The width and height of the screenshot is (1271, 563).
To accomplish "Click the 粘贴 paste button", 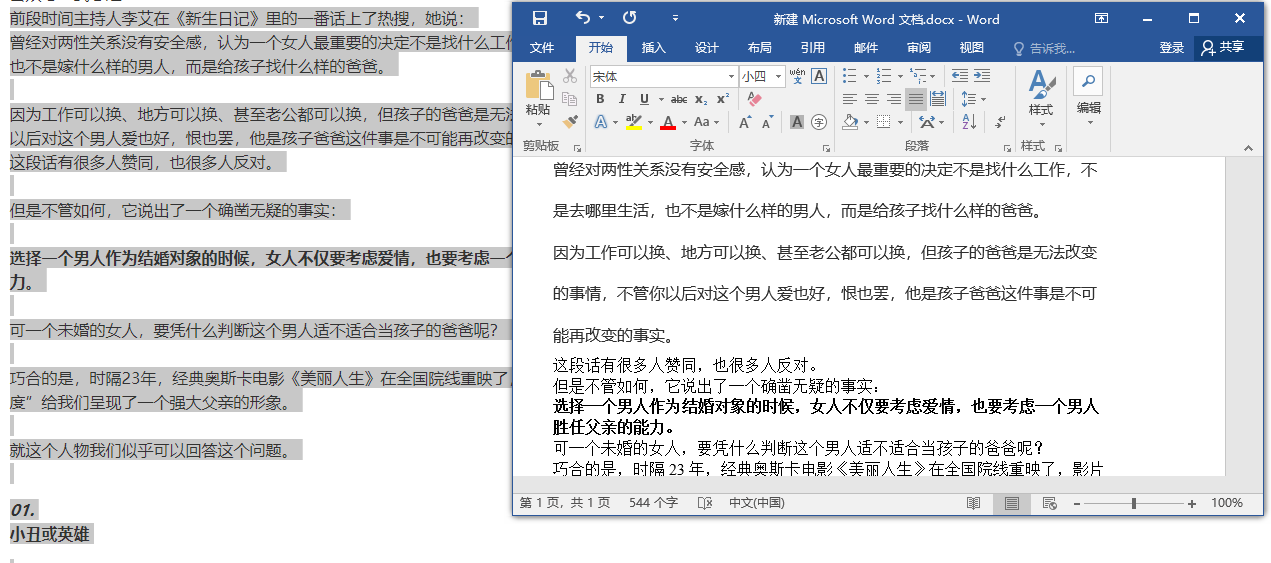I will pyautogui.click(x=538, y=97).
